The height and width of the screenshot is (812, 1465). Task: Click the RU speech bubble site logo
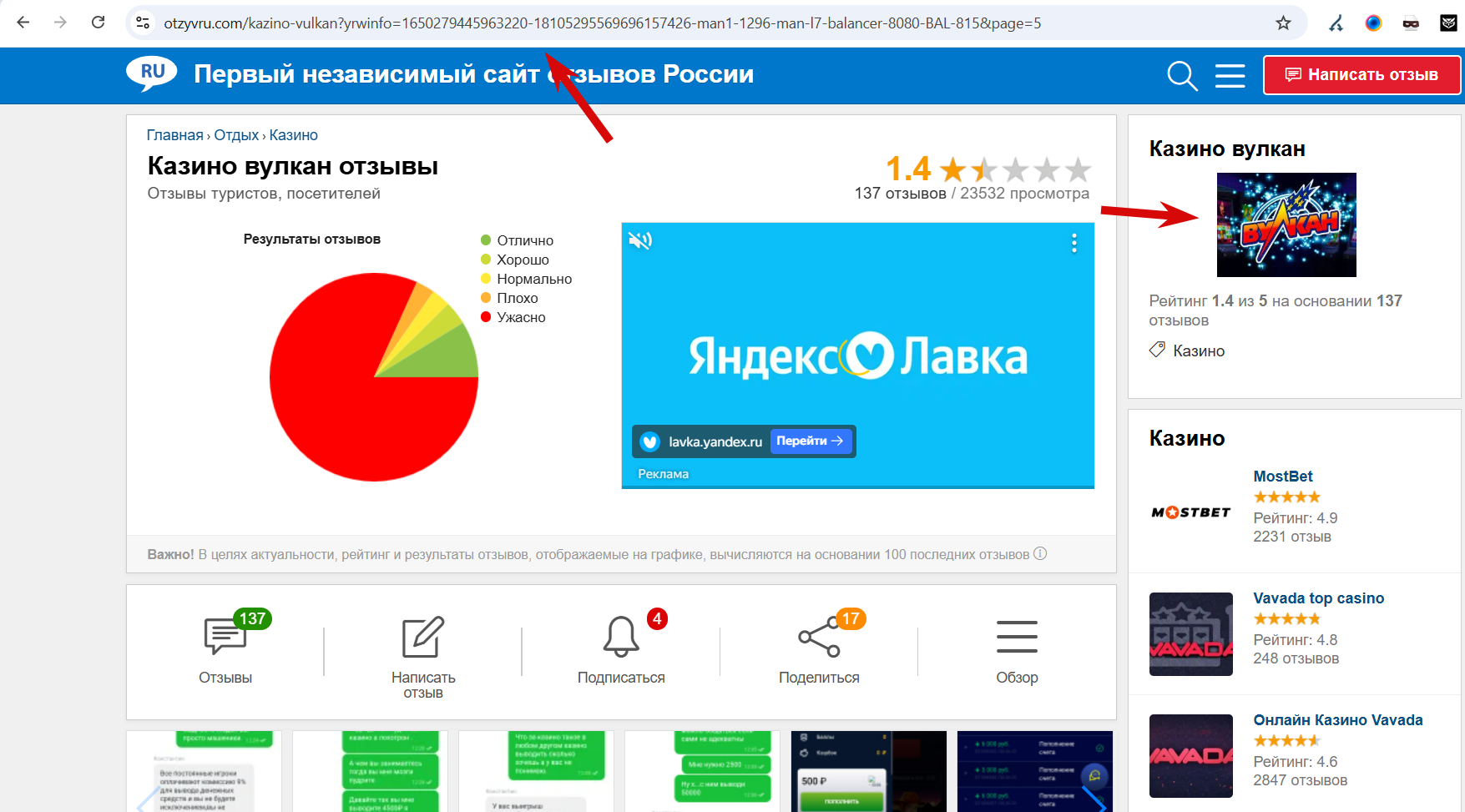[151, 73]
